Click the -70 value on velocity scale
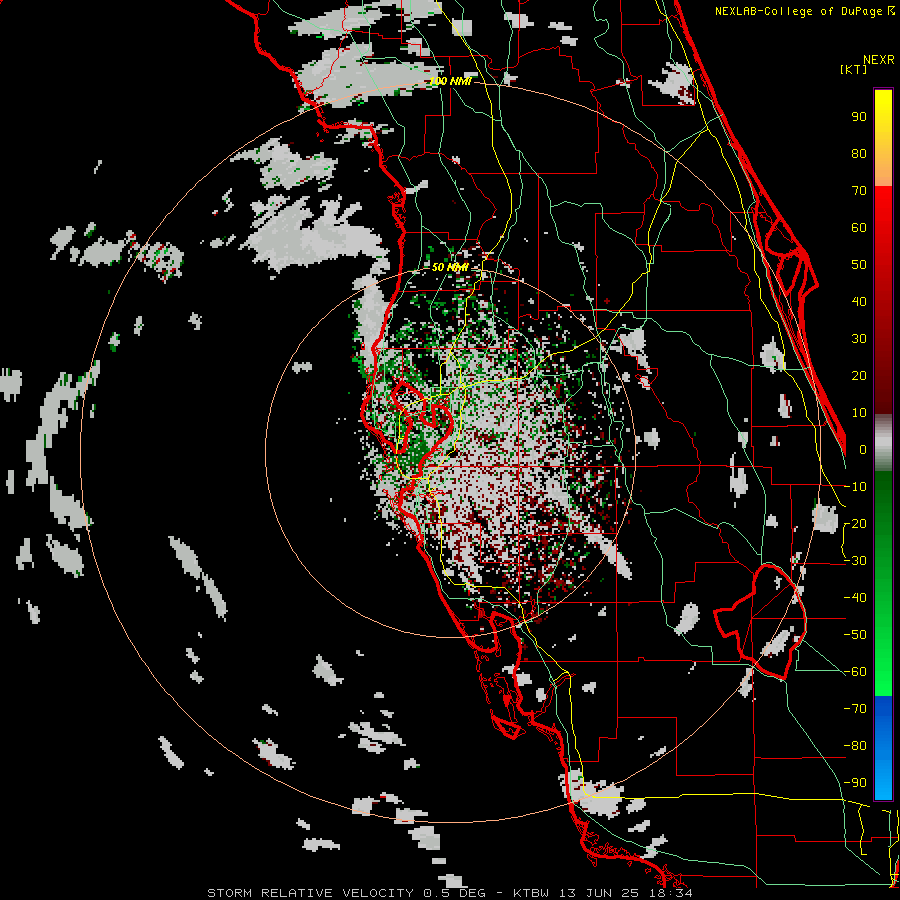 [x=855, y=709]
